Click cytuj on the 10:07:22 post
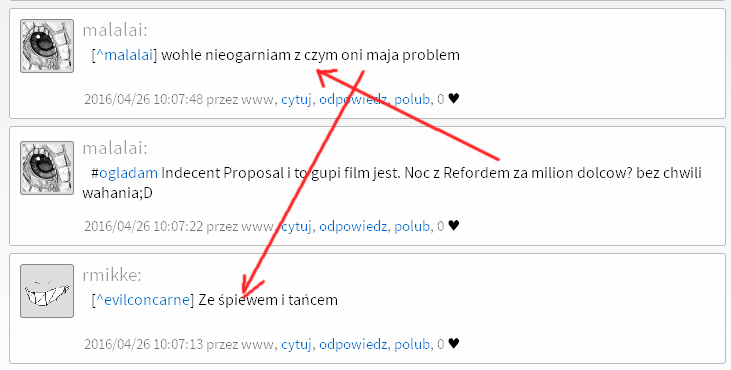 pos(296,226)
